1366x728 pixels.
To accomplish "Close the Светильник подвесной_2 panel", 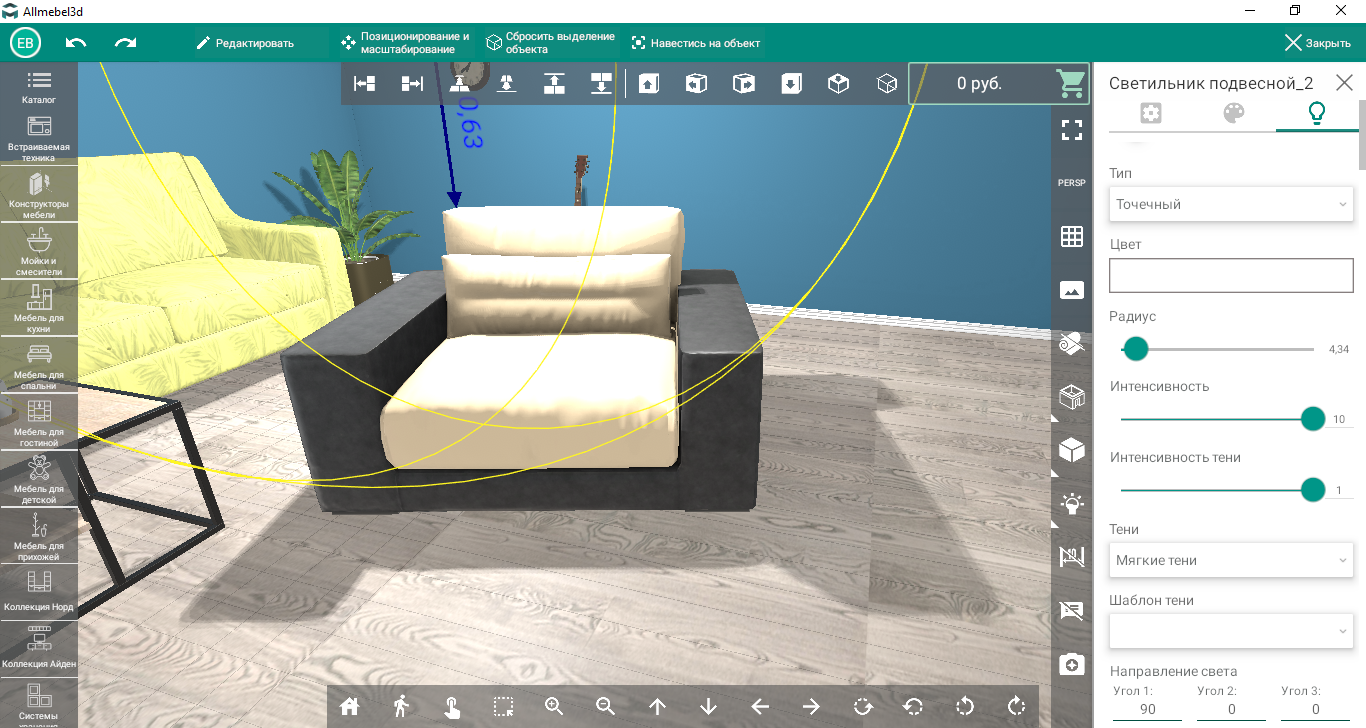I will pyautogui.click(x=1344, y=83).
